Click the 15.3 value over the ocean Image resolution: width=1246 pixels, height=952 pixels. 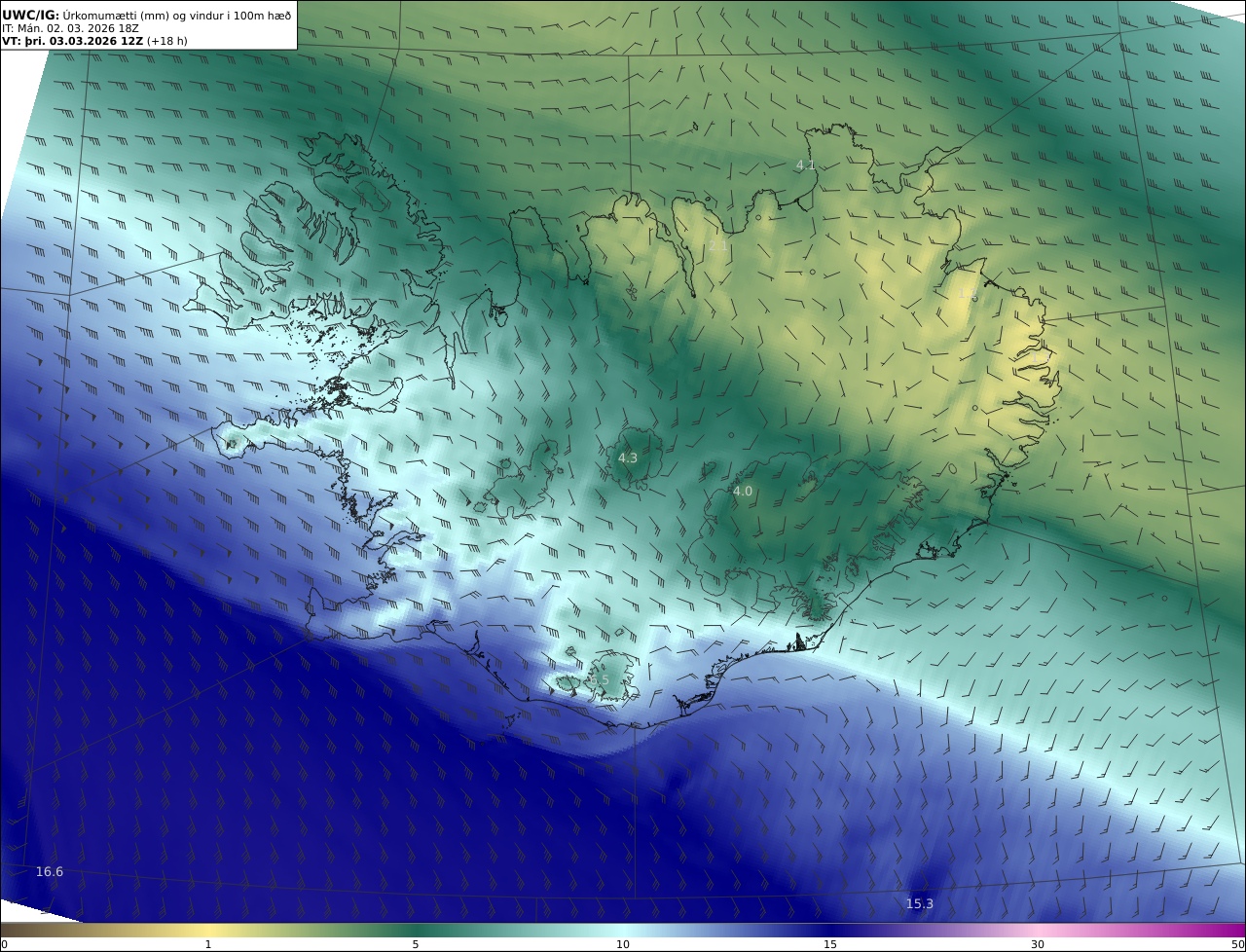920,904
